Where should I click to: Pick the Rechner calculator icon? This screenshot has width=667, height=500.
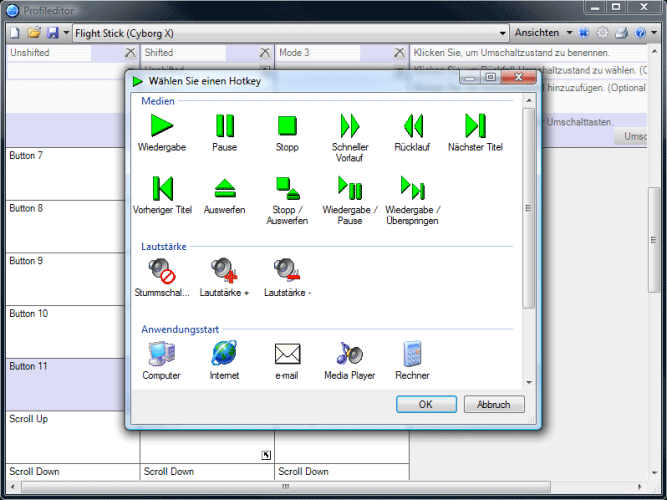(x=412, y=354)
